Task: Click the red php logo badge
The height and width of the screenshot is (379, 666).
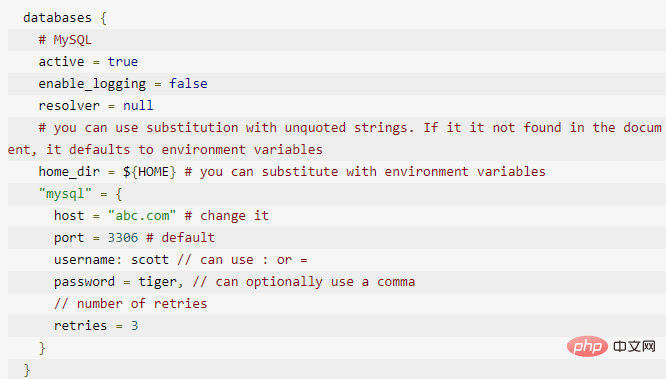Action: [x=587, y=346]
